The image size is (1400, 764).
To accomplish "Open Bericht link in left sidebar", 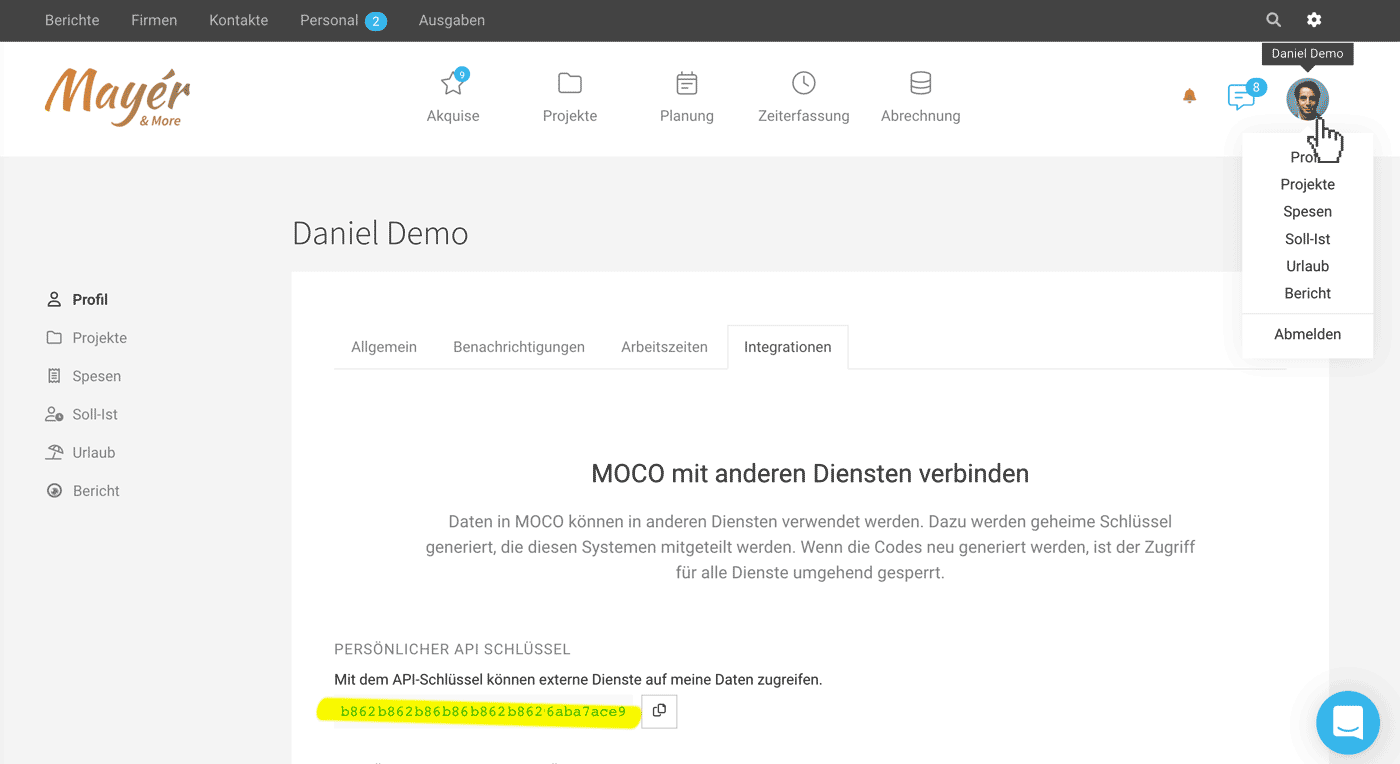I will coord(96,491).
